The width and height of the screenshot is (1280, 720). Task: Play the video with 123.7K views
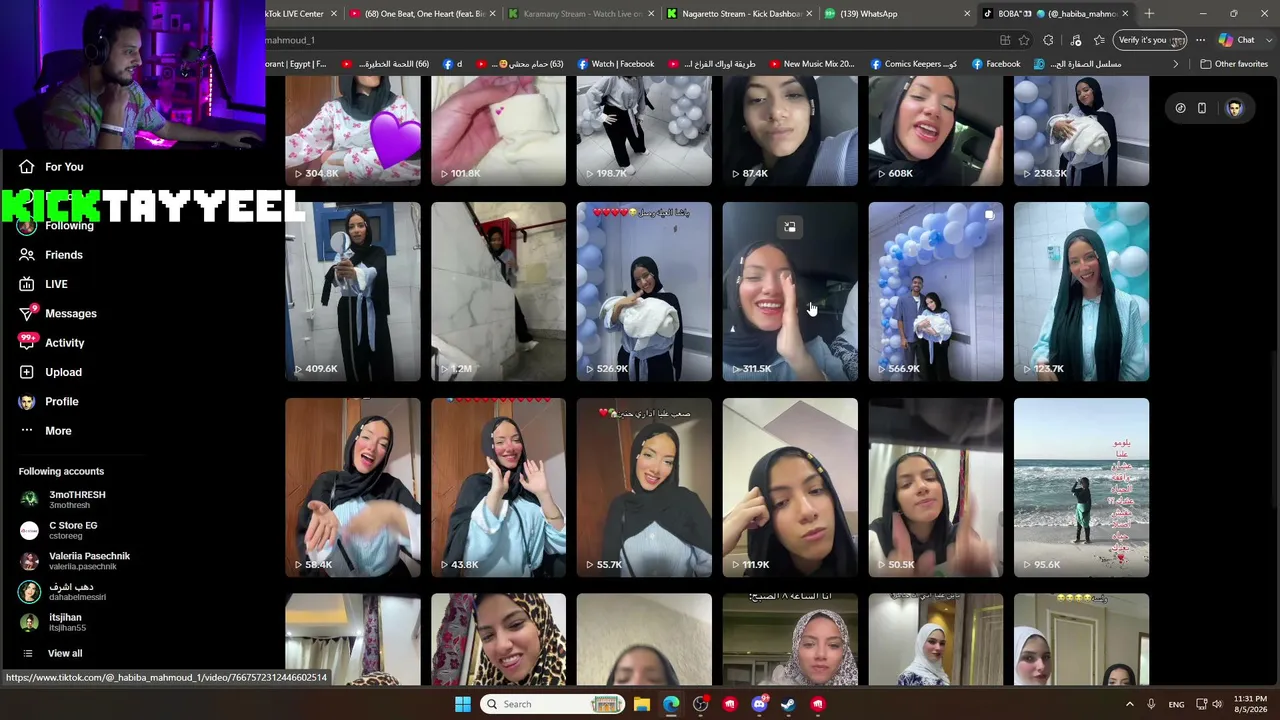click(1082, 292)
